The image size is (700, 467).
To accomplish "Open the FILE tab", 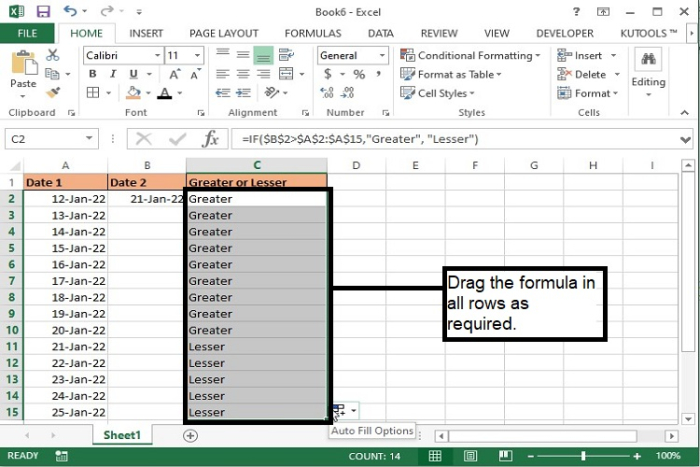I will pyautogui.click(x=27, y=33).
